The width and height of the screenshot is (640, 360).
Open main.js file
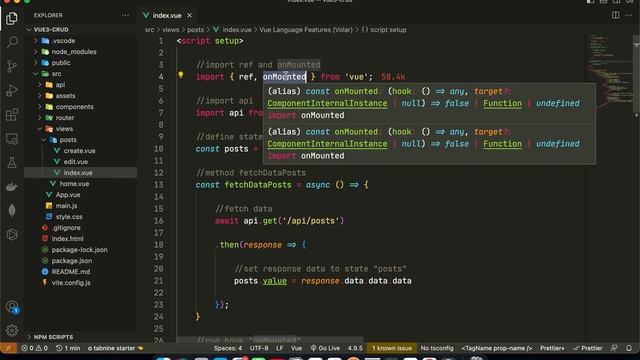tap(67, 206)
